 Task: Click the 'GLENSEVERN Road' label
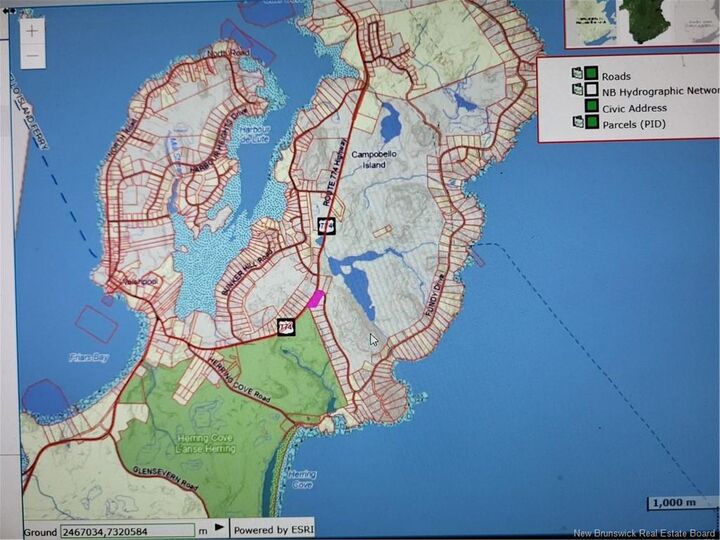point(166,478)
